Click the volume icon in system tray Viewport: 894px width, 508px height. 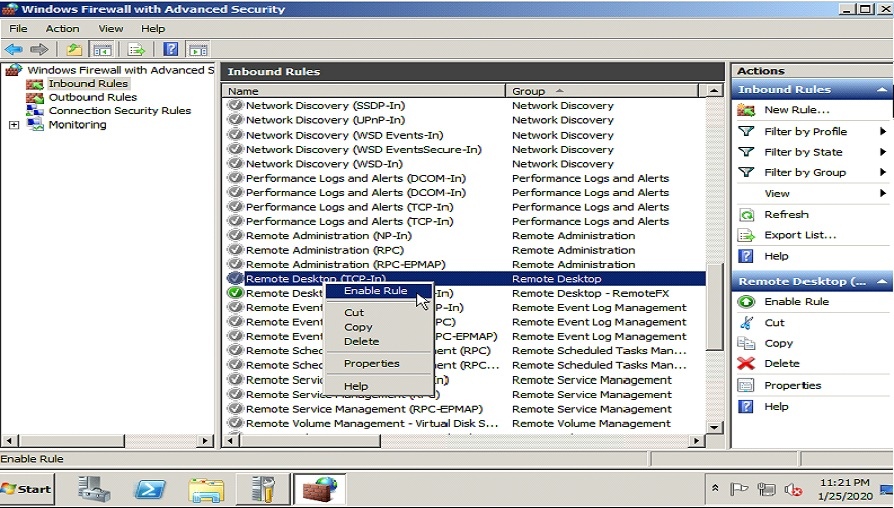tap(793, 489)
